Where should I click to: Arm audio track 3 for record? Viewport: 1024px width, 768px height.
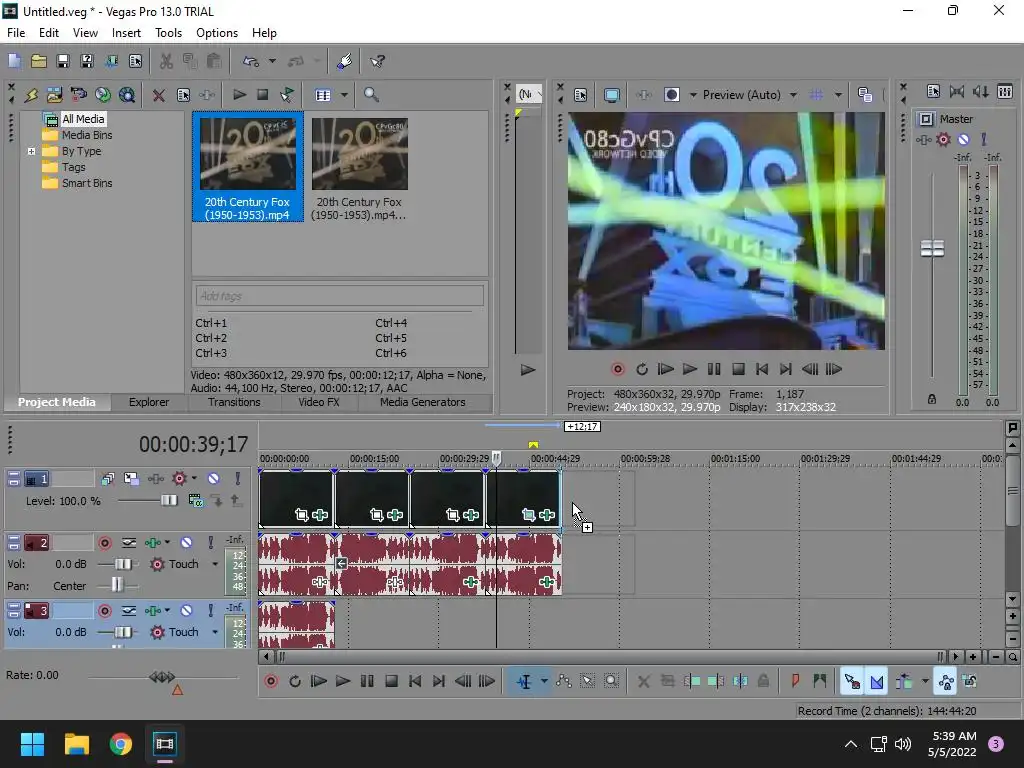(104, 611)
